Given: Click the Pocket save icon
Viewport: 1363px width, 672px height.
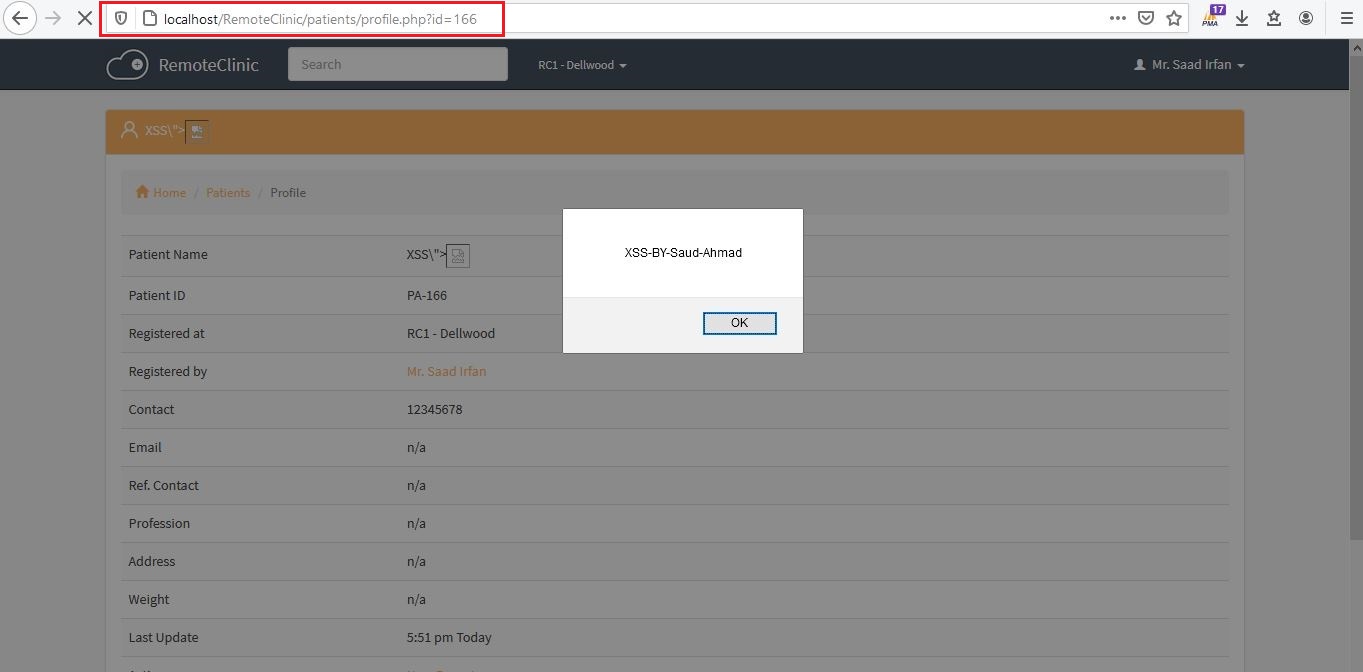Looking at the screenshot, I should [1146, 18].
